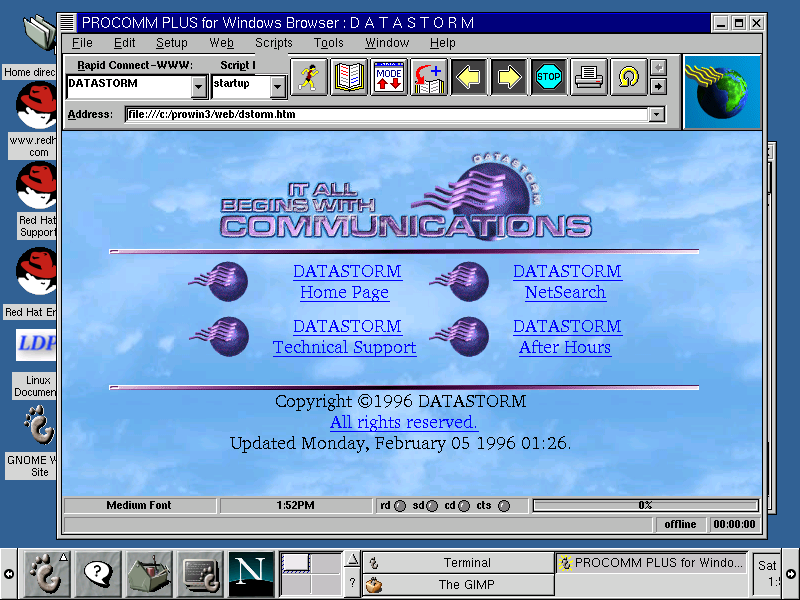Click the STOP sign icon
Image resolution: width=800 pixels, height=600 pixels.
548,77
